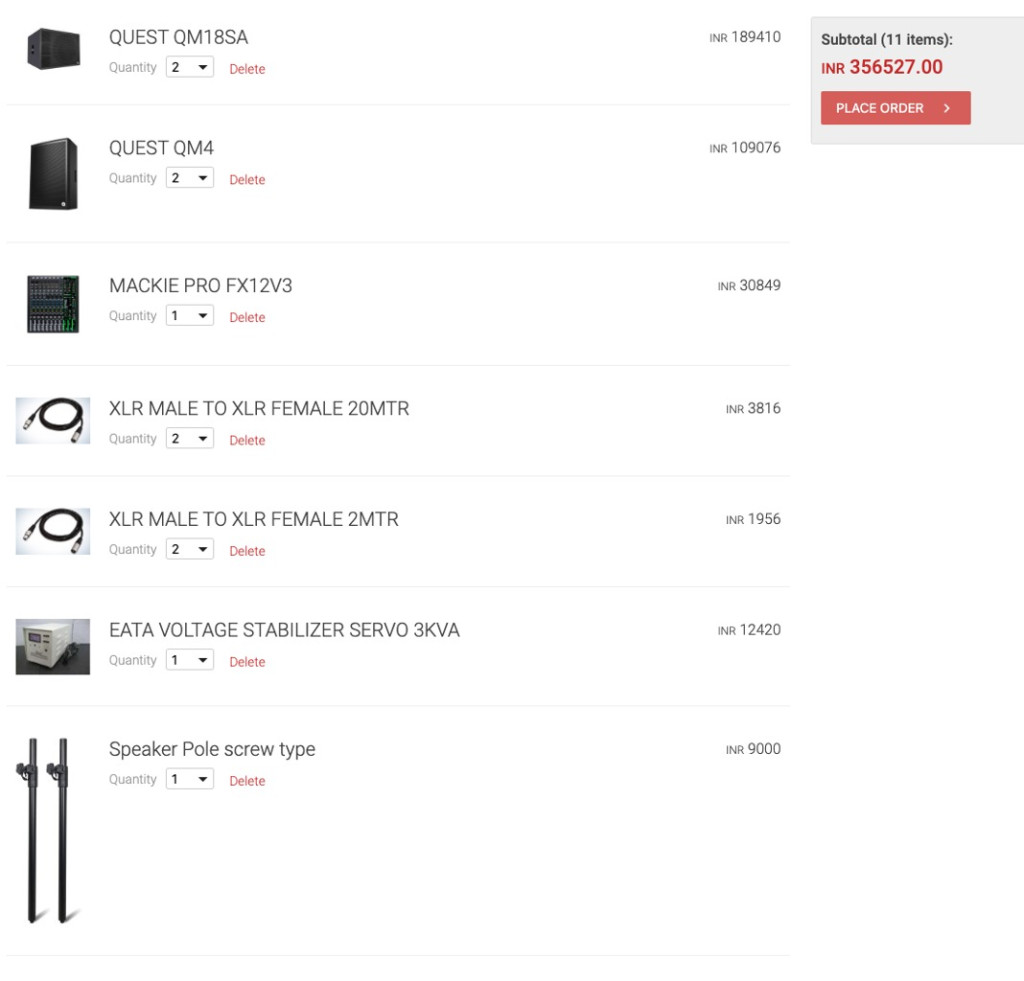1024x981 pixels.
Task: Open quantity dropdown for QUEST QM18SA
Action: (x=190, y=68)
